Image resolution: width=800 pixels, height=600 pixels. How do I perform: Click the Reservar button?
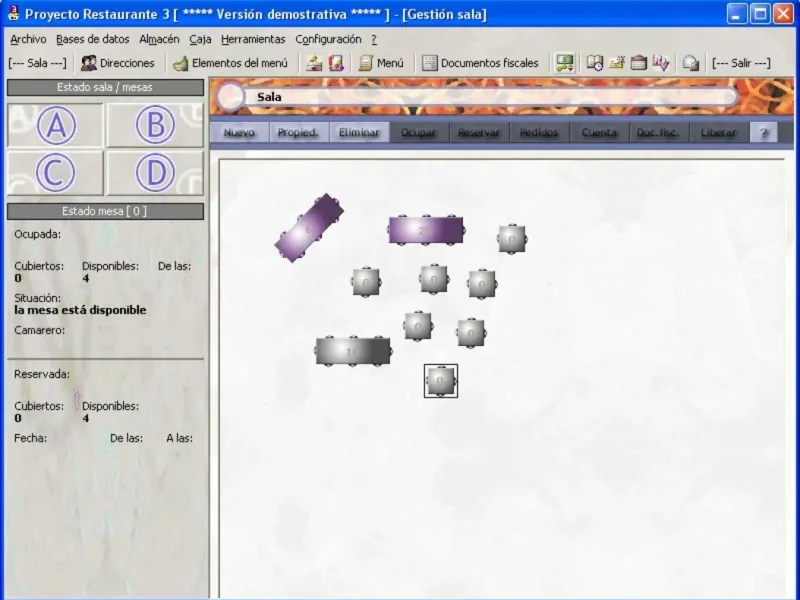pos(479,133)
